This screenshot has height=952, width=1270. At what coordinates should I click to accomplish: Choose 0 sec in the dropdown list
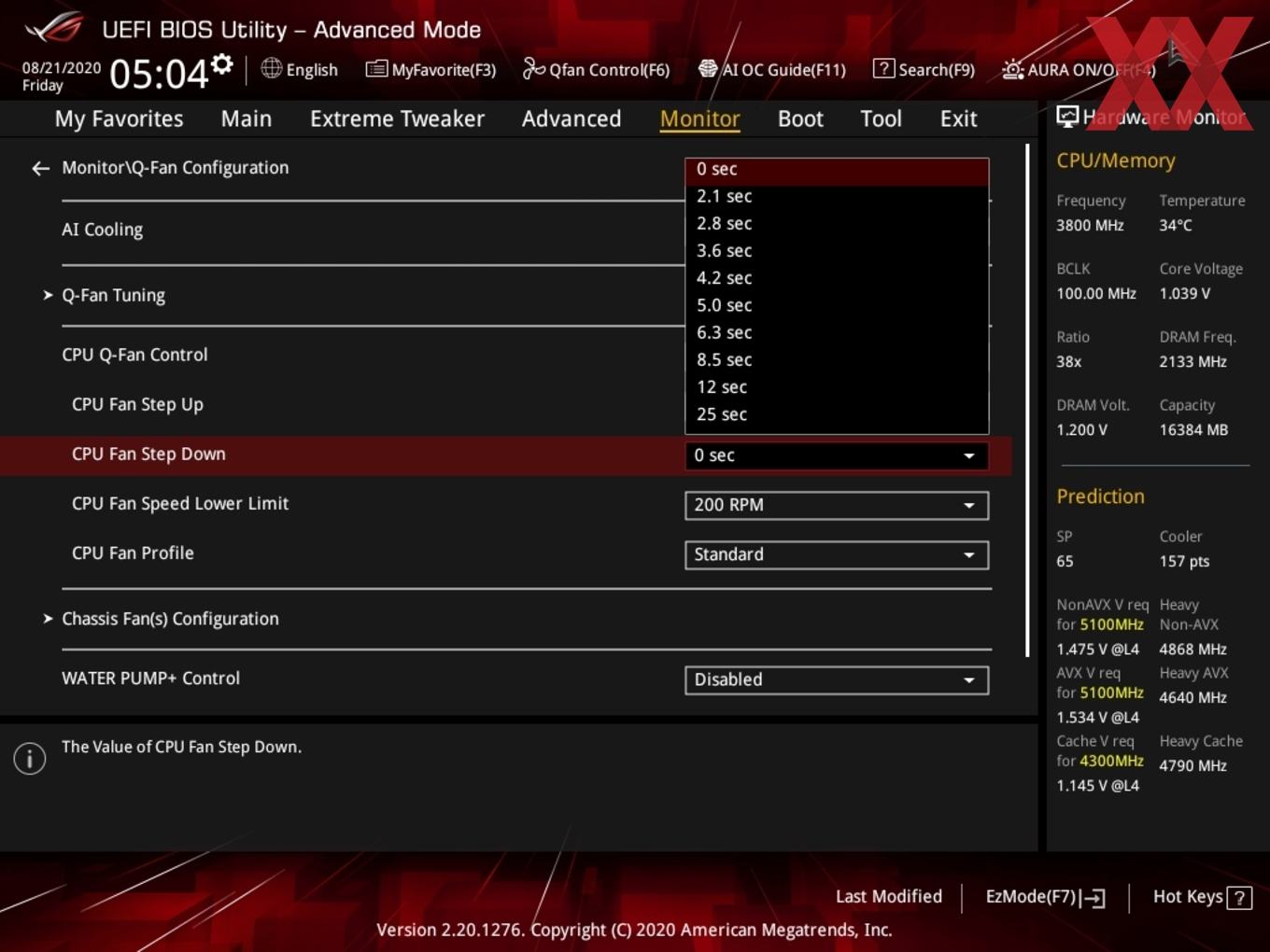point(837,170)
